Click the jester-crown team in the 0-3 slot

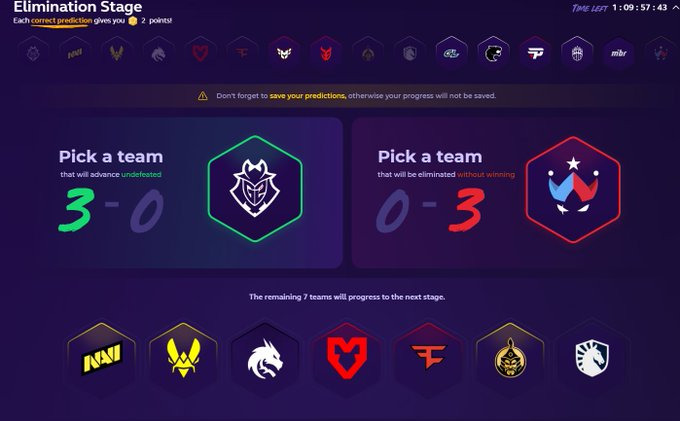pos(573,189)
